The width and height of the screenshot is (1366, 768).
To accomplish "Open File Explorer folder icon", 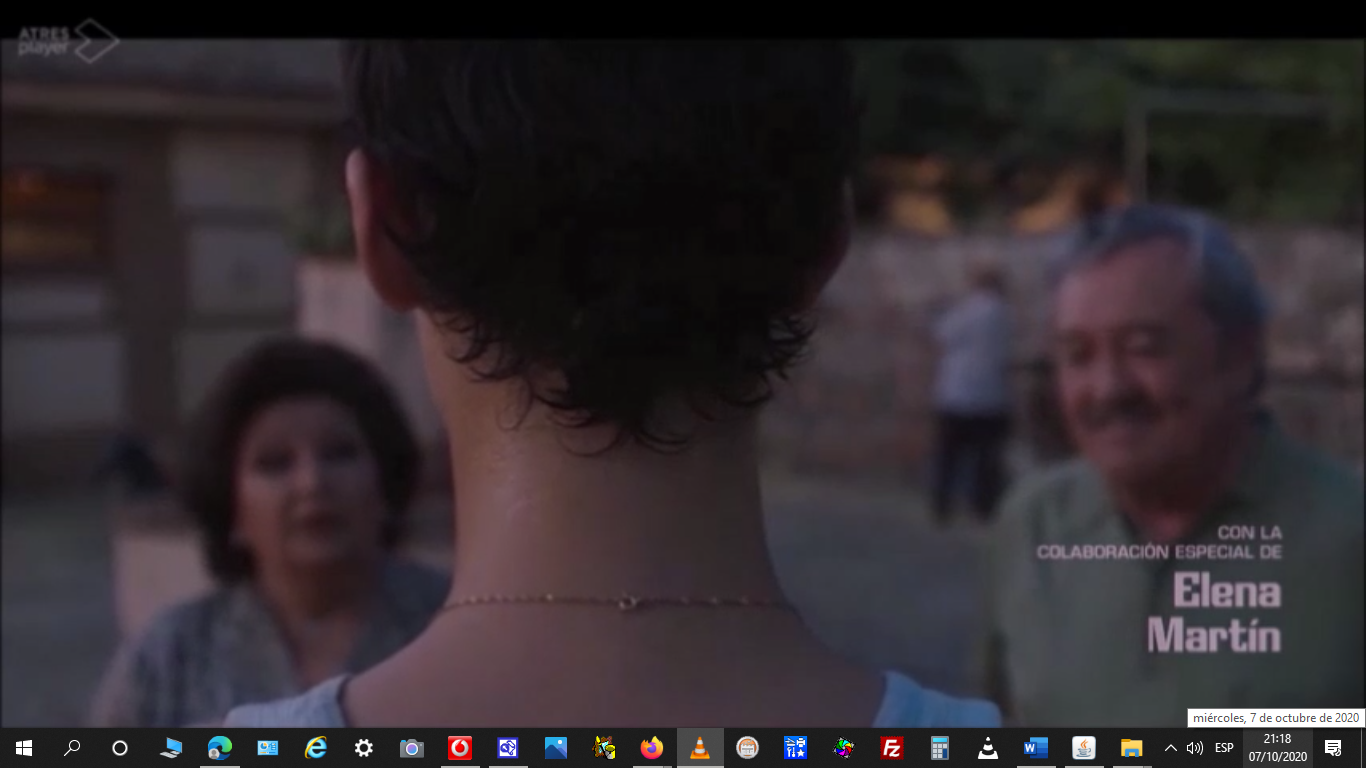I will 1131,748.
